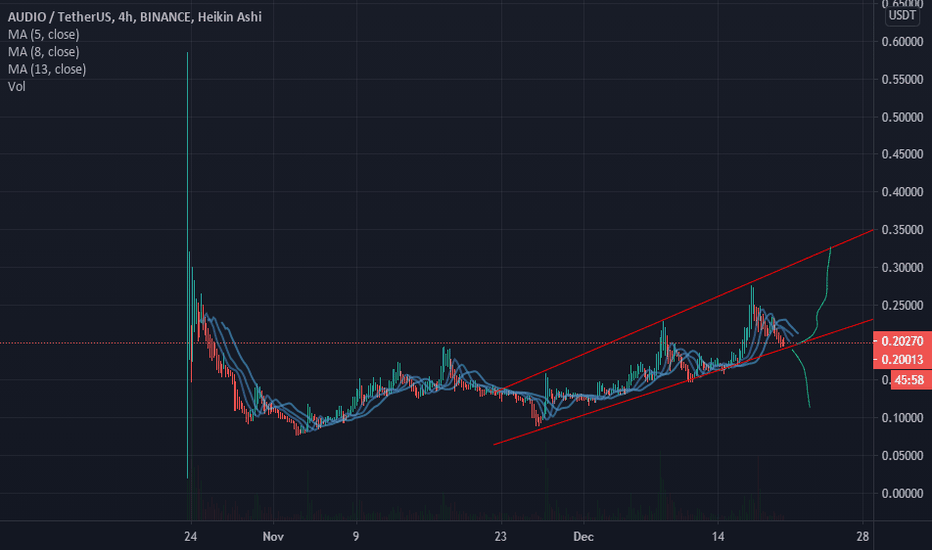
Task: Click the Nov label on time axis
Action: pyautogui.click(x=273, y=536)
